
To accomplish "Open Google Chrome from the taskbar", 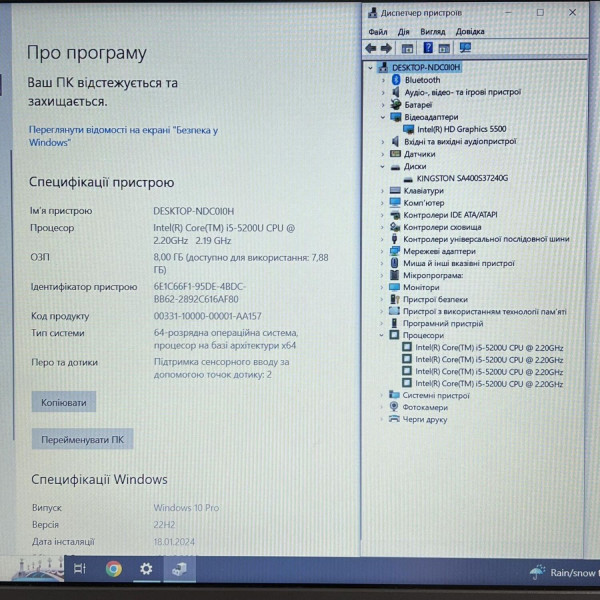I will 114,569.
